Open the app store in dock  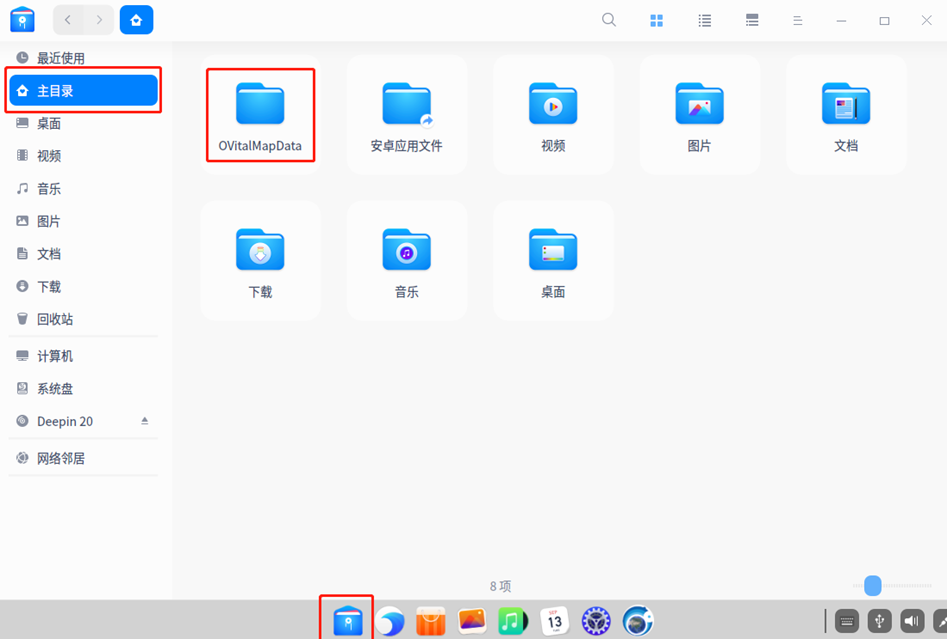click(x=430, y=621)
